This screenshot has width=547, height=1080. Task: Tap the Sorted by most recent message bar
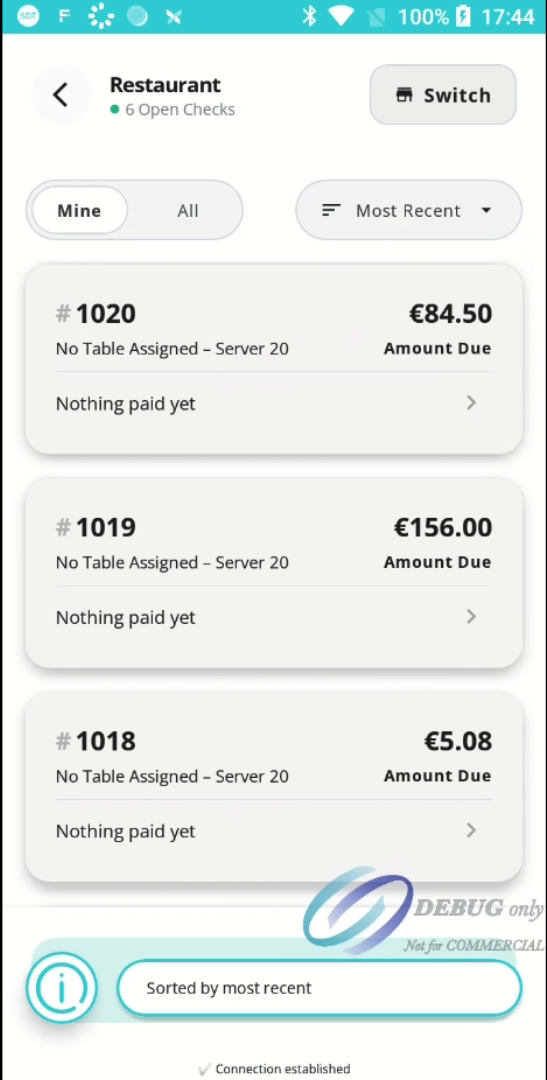coord(319,988)
